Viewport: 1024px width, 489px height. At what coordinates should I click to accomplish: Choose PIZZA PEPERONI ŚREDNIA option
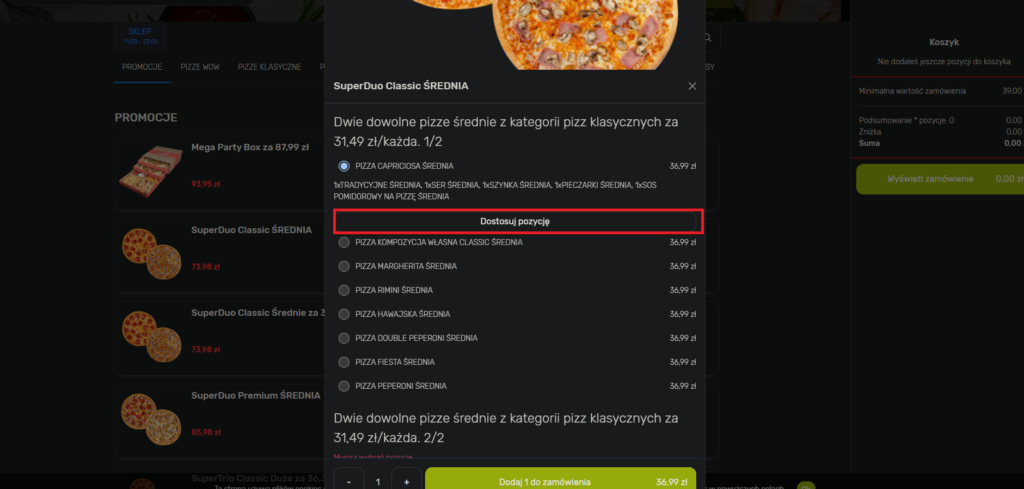pos(344,386)
